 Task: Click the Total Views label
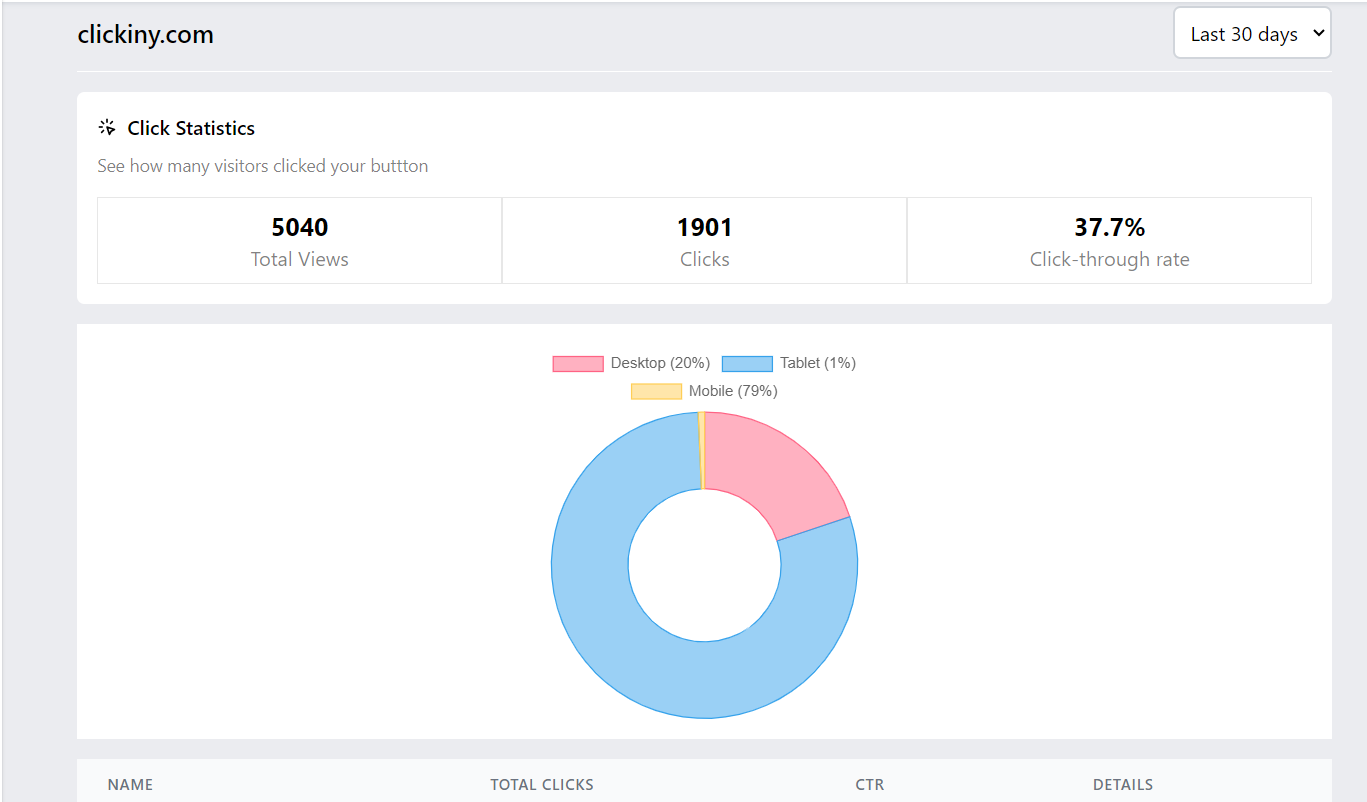click(300, 259)
